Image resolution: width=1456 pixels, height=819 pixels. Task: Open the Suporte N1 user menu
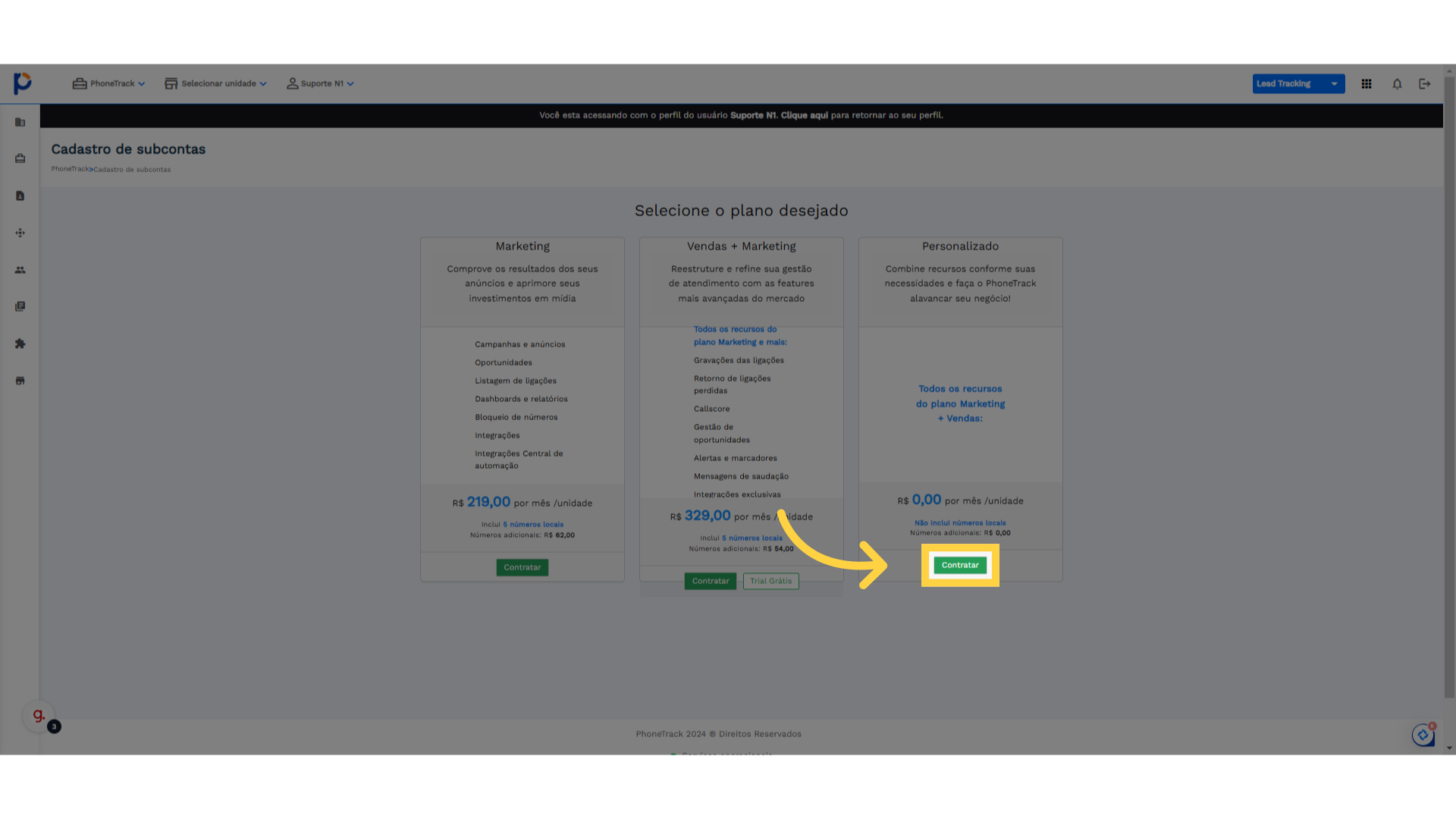click(320, 83)
